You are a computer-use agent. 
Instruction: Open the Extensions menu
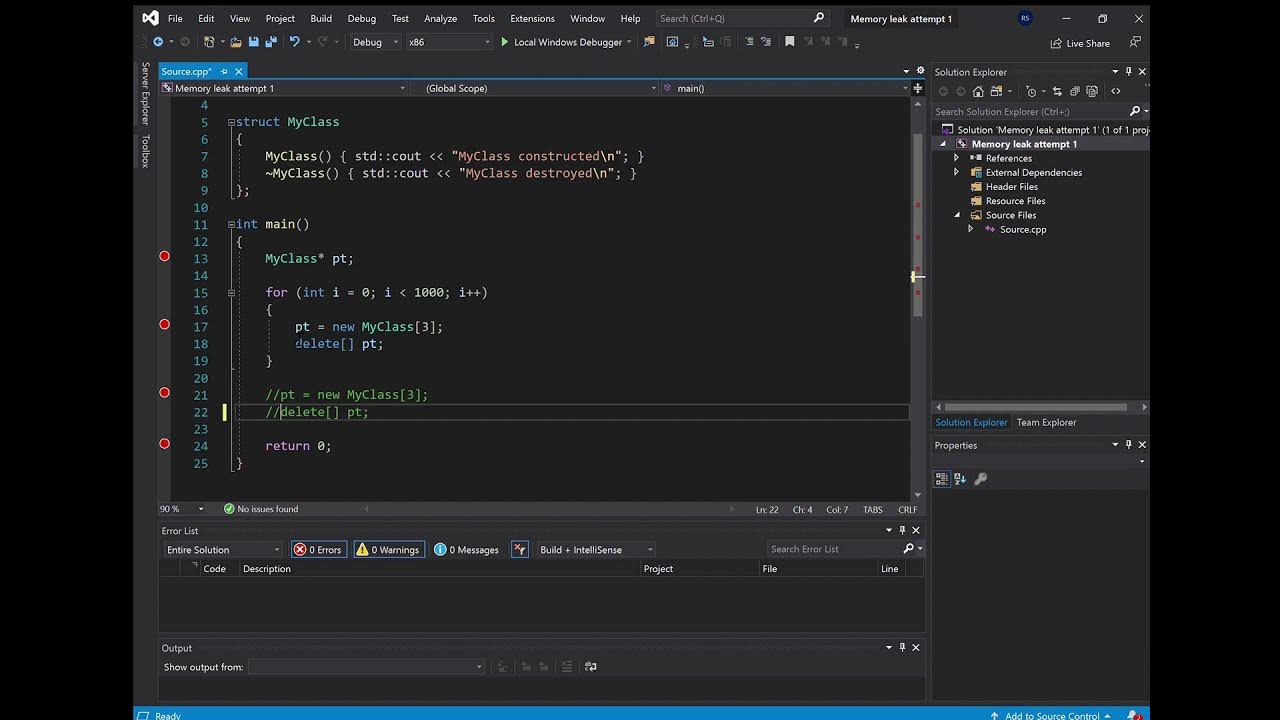[532, 18]
